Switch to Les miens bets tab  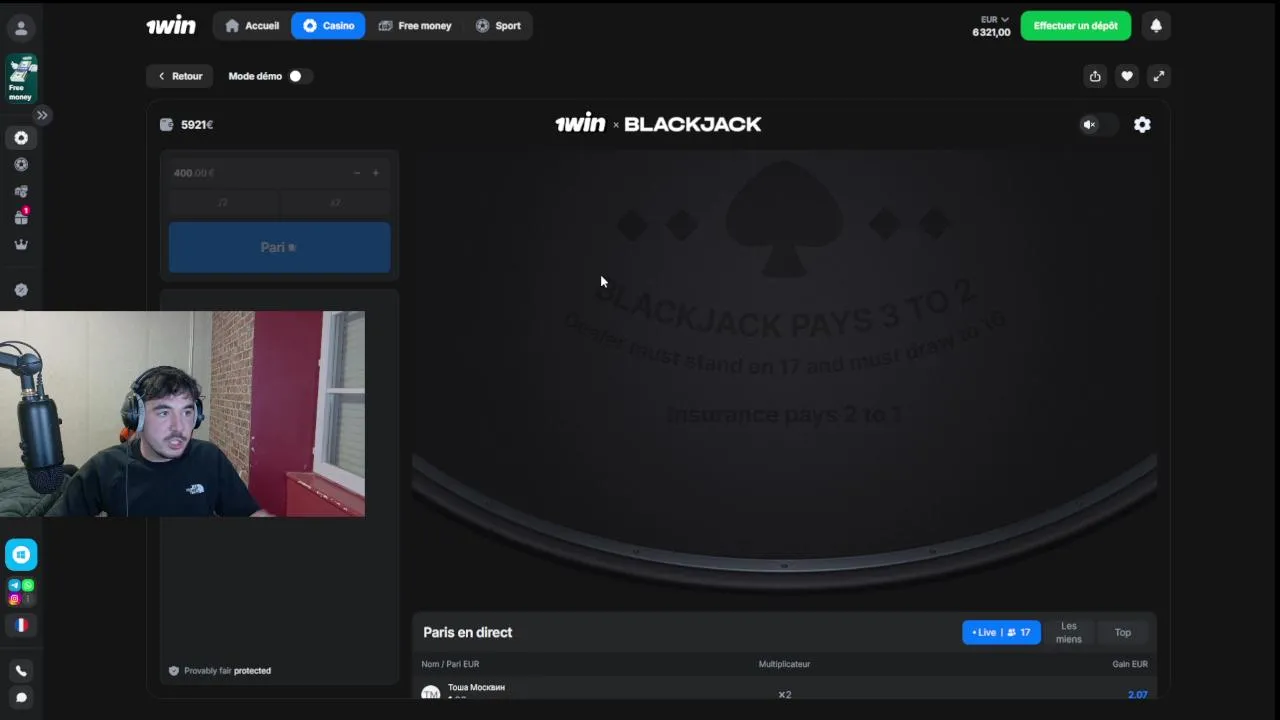[1069, 632]
